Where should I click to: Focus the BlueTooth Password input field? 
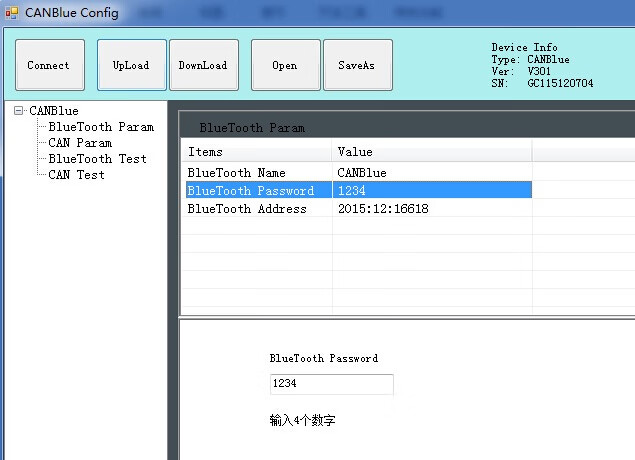tap(331, 384)
